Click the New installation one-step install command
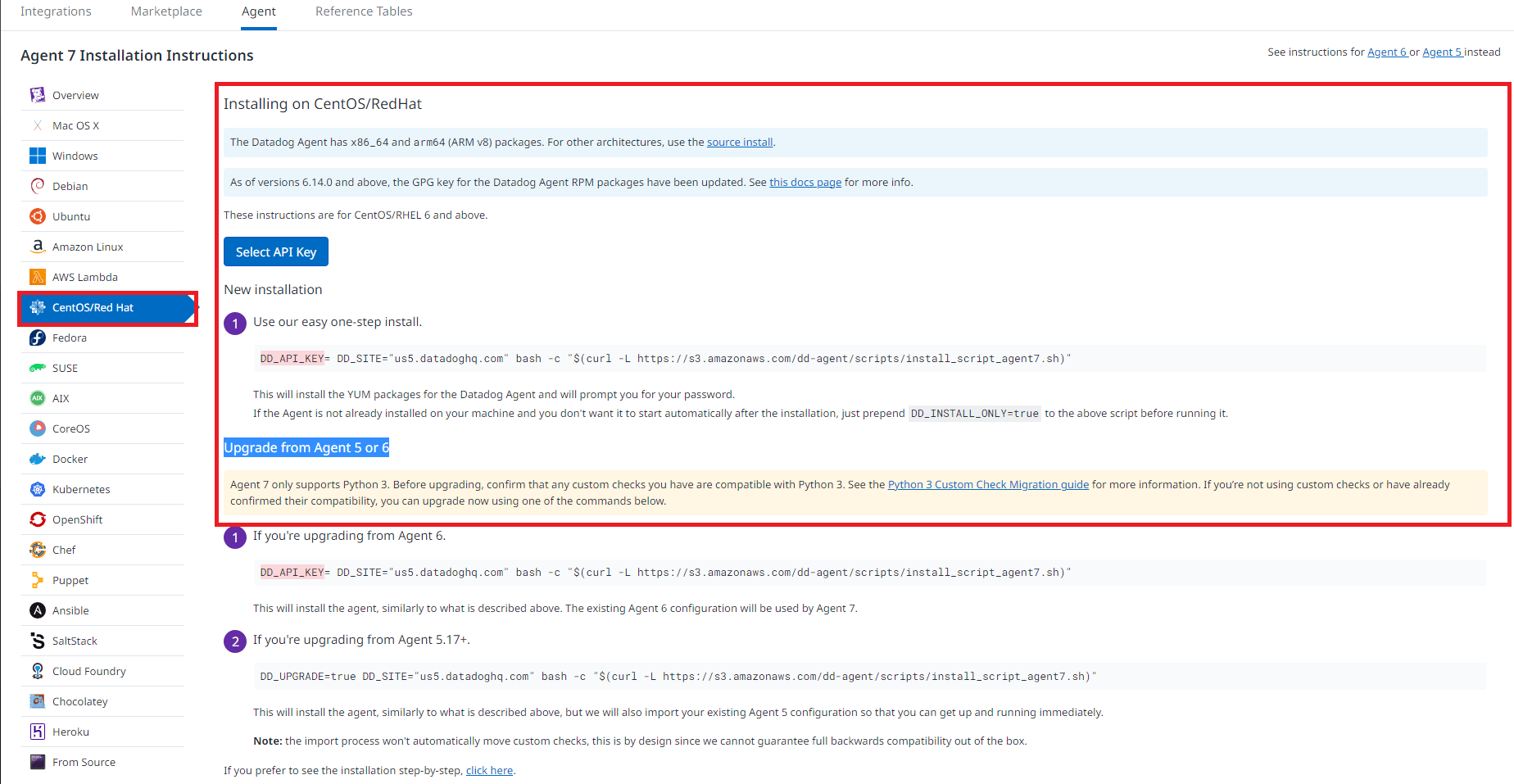This screenshot has width=1514, height=784. (x=870, y=359)
